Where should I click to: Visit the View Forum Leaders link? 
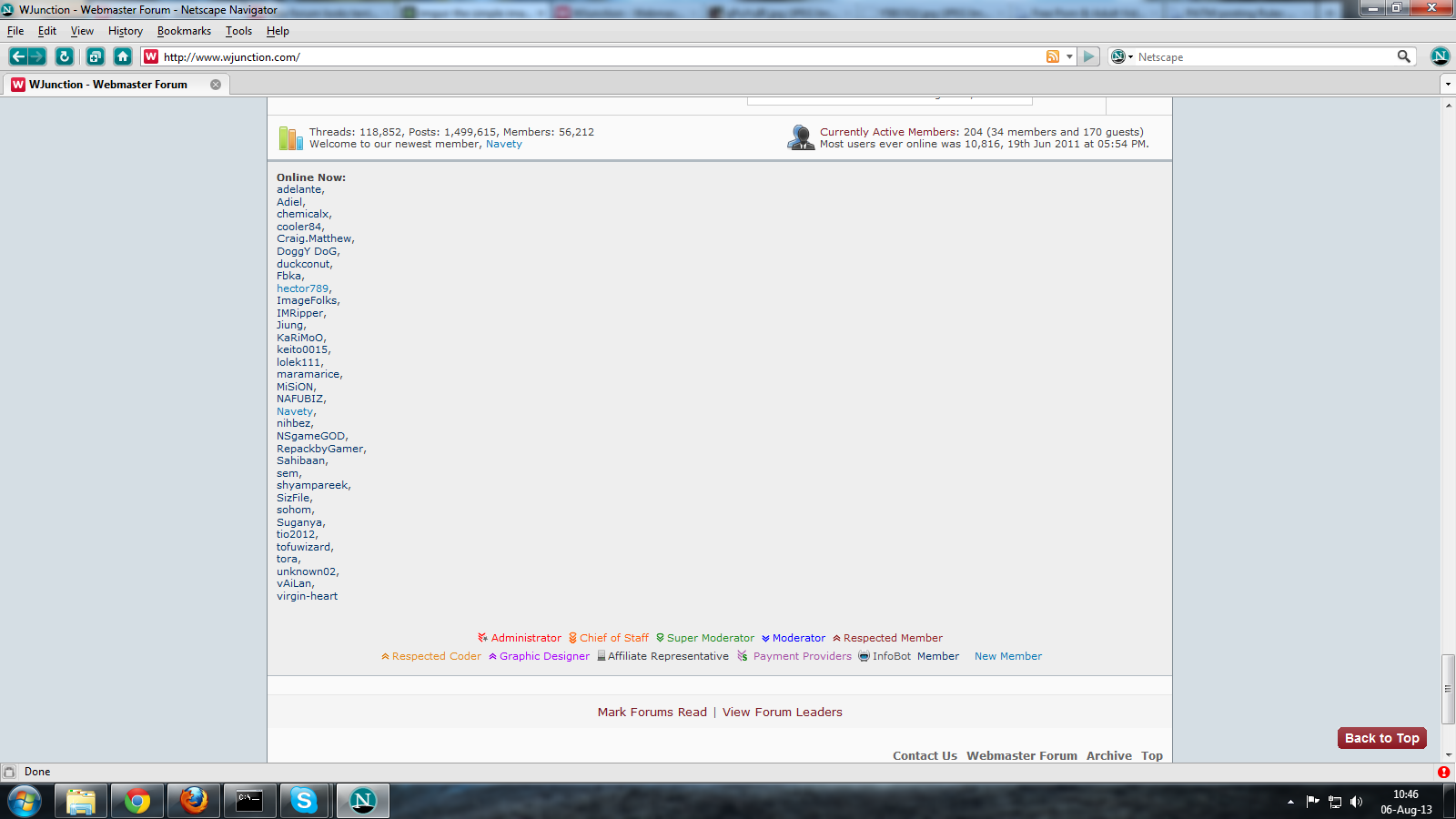pos(782,713)
